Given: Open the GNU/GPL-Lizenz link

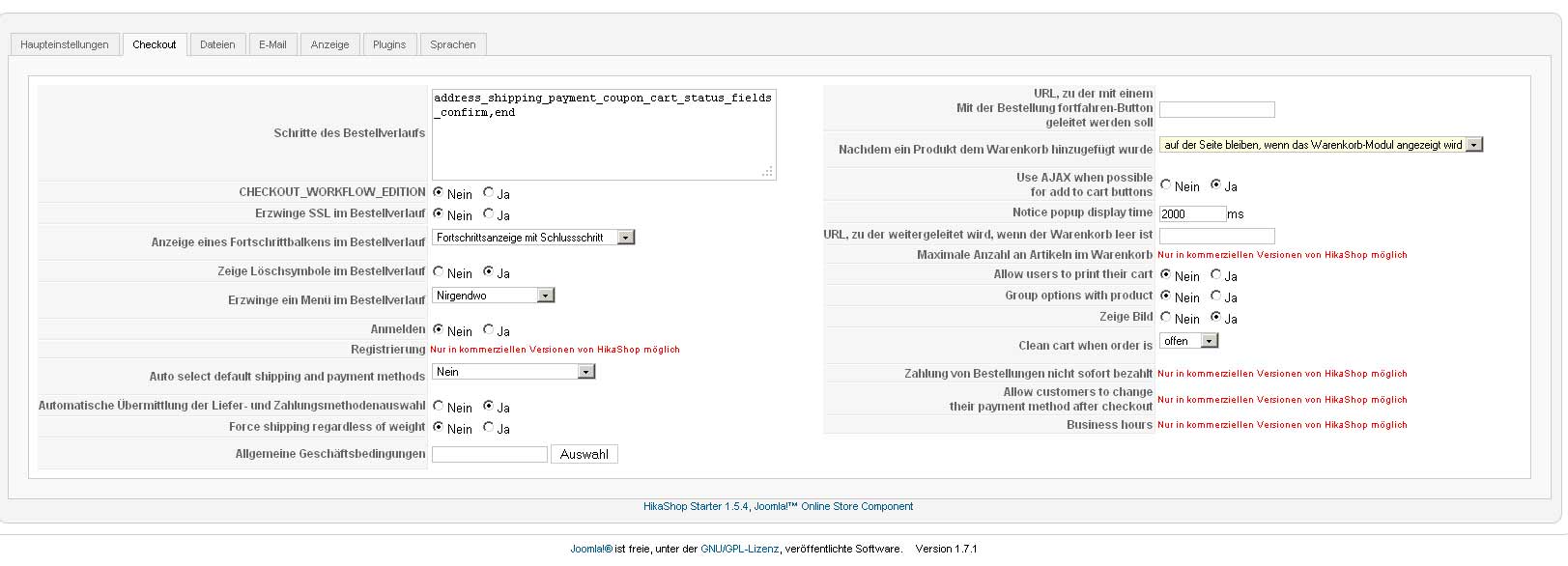Looking at the screenshot, I should tap(739, 549).
